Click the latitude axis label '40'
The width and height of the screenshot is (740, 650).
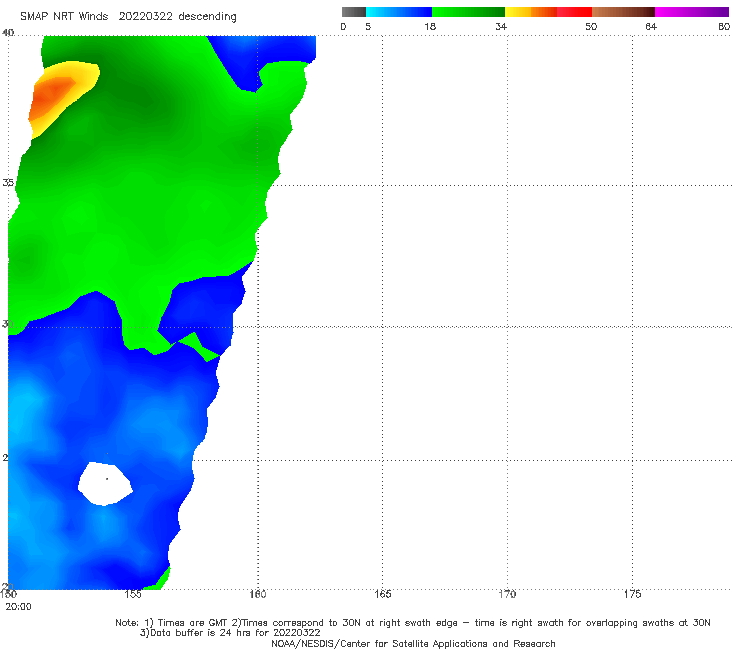pos(8,33)
